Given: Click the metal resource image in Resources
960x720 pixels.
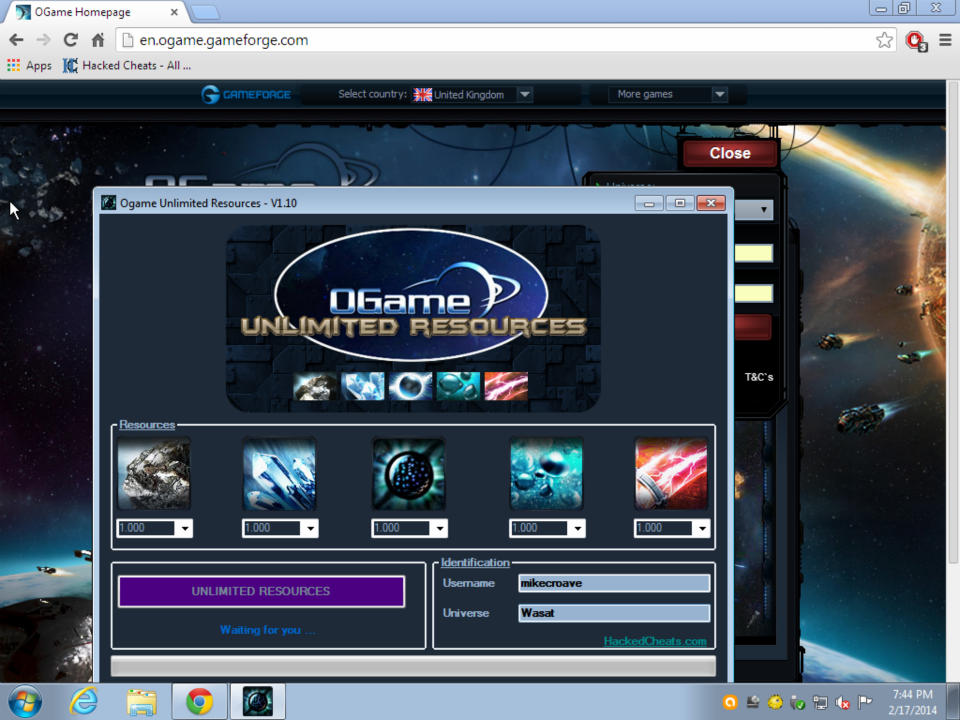Looking at the screenshot, I should 154,473.
